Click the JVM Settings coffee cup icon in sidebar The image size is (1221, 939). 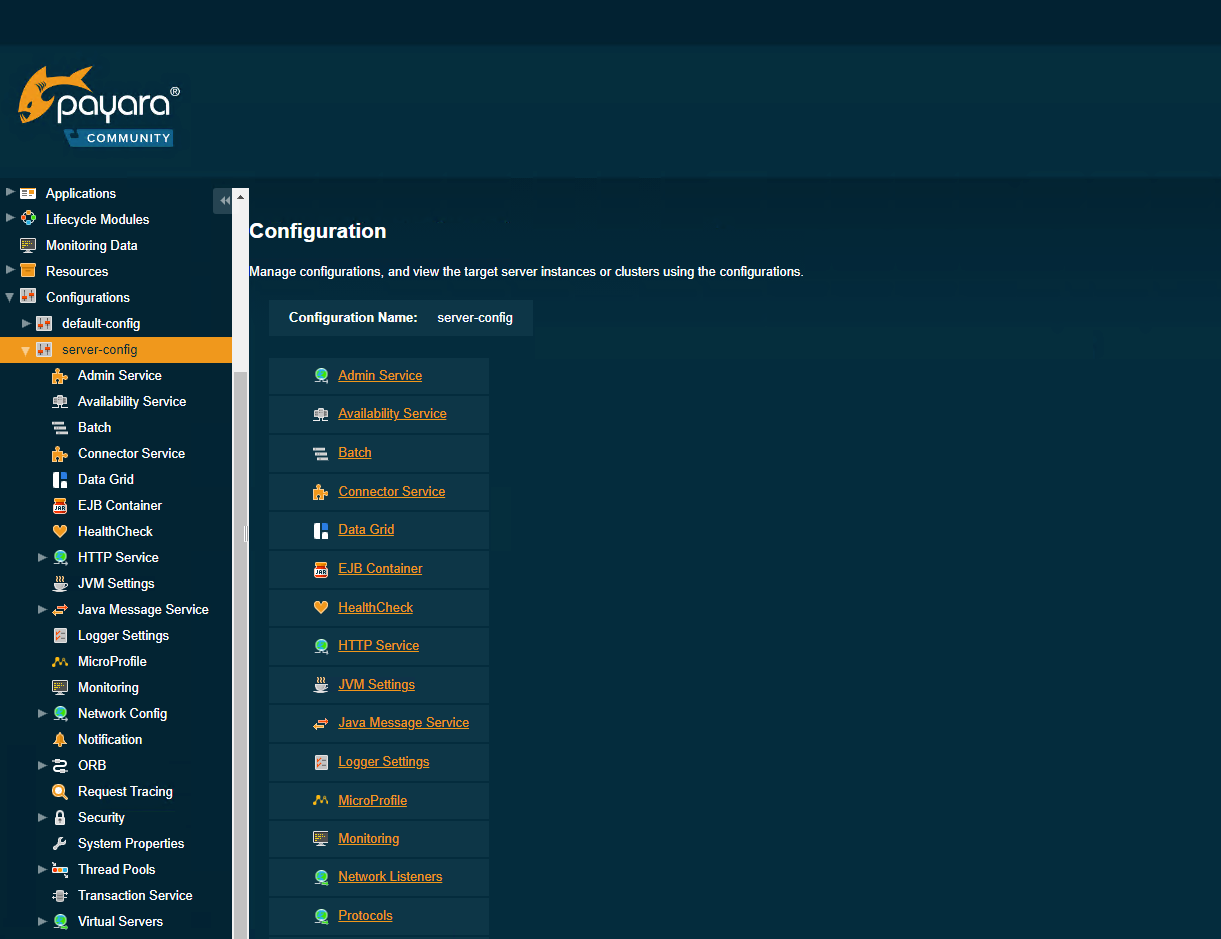60,584
